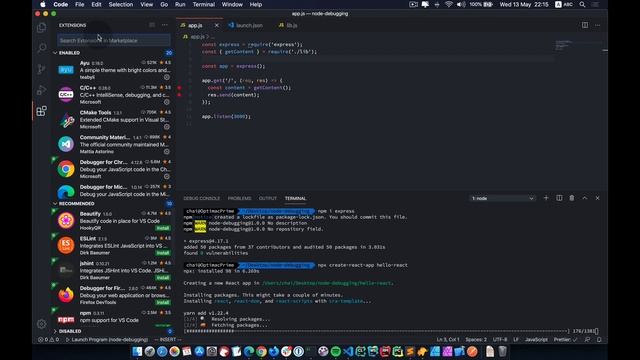Select the TERMINAL panel tab
The image size is (640, 360).
296,198
